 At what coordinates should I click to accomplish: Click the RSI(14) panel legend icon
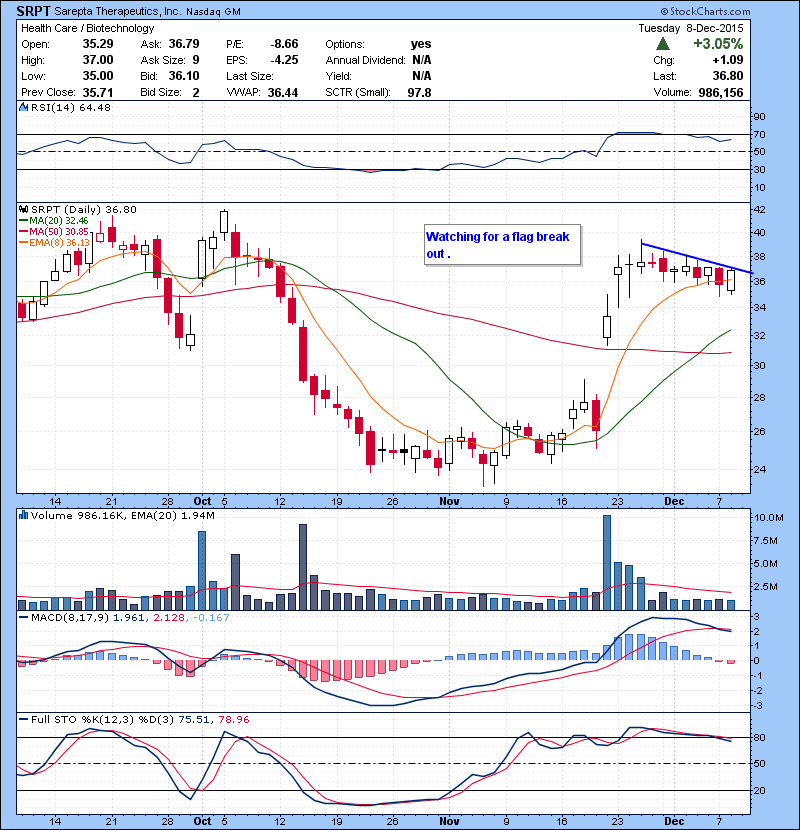coord(23,107)
